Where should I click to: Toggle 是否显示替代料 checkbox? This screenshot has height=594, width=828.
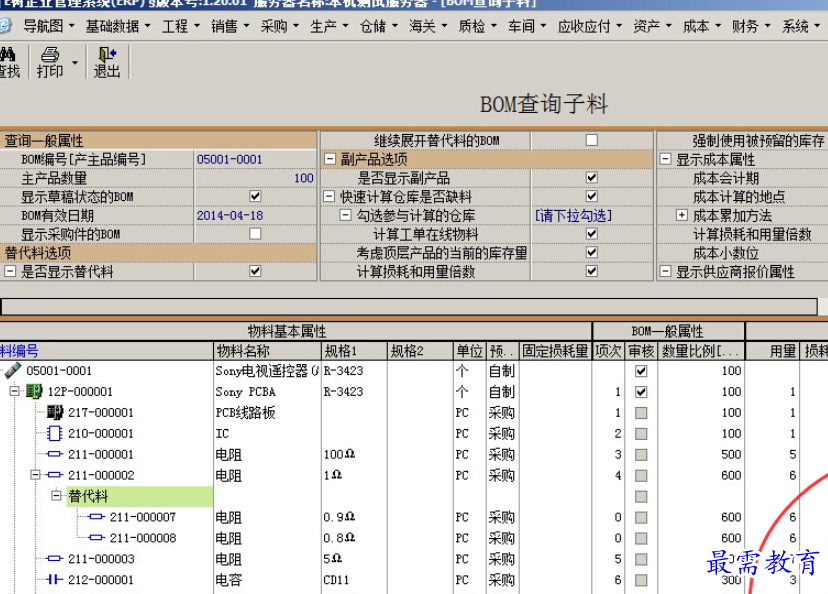click(255, 271)
